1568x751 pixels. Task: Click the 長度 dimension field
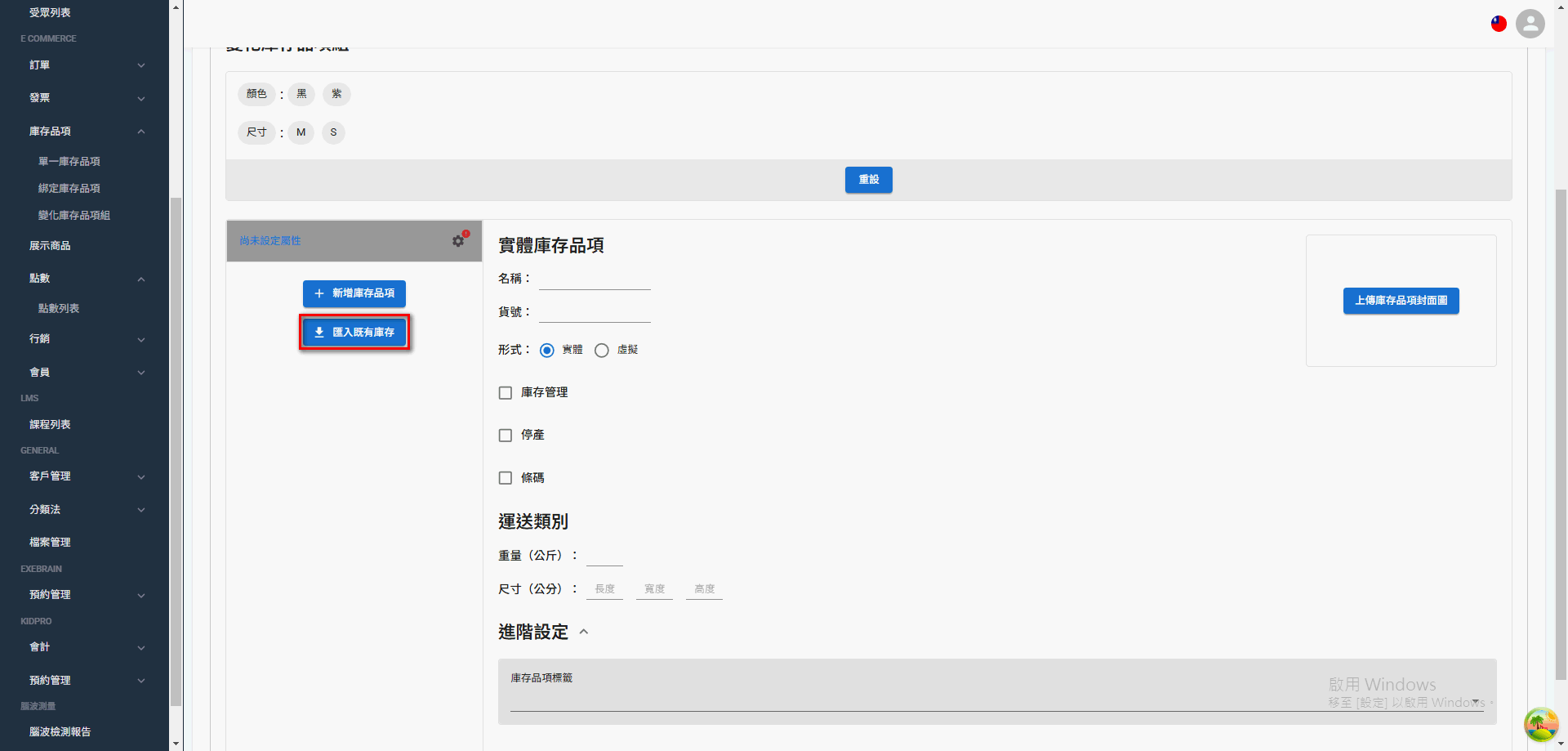point(604,589)
